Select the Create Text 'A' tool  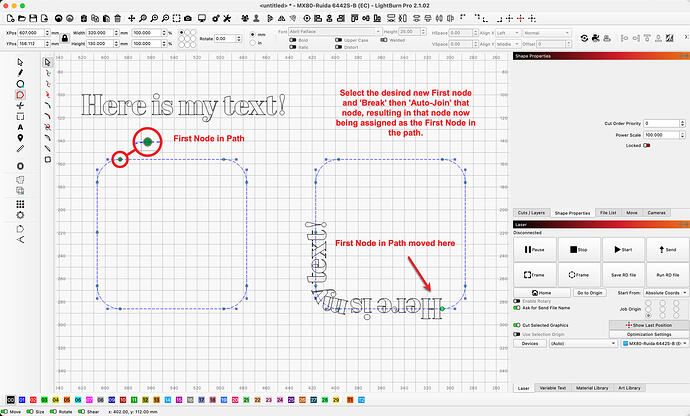tap(20, 127)
